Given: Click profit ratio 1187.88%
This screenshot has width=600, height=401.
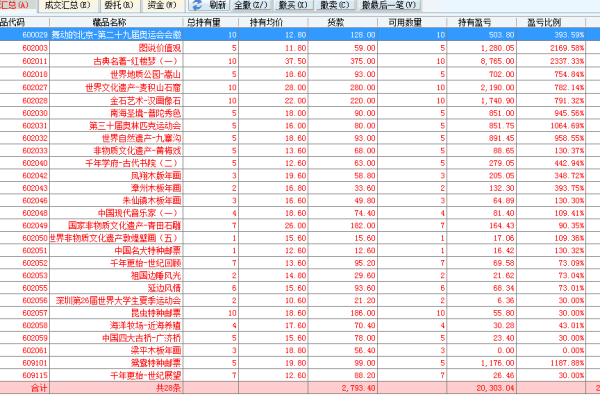Looking at the screenshot, I should tap(567, 363).
